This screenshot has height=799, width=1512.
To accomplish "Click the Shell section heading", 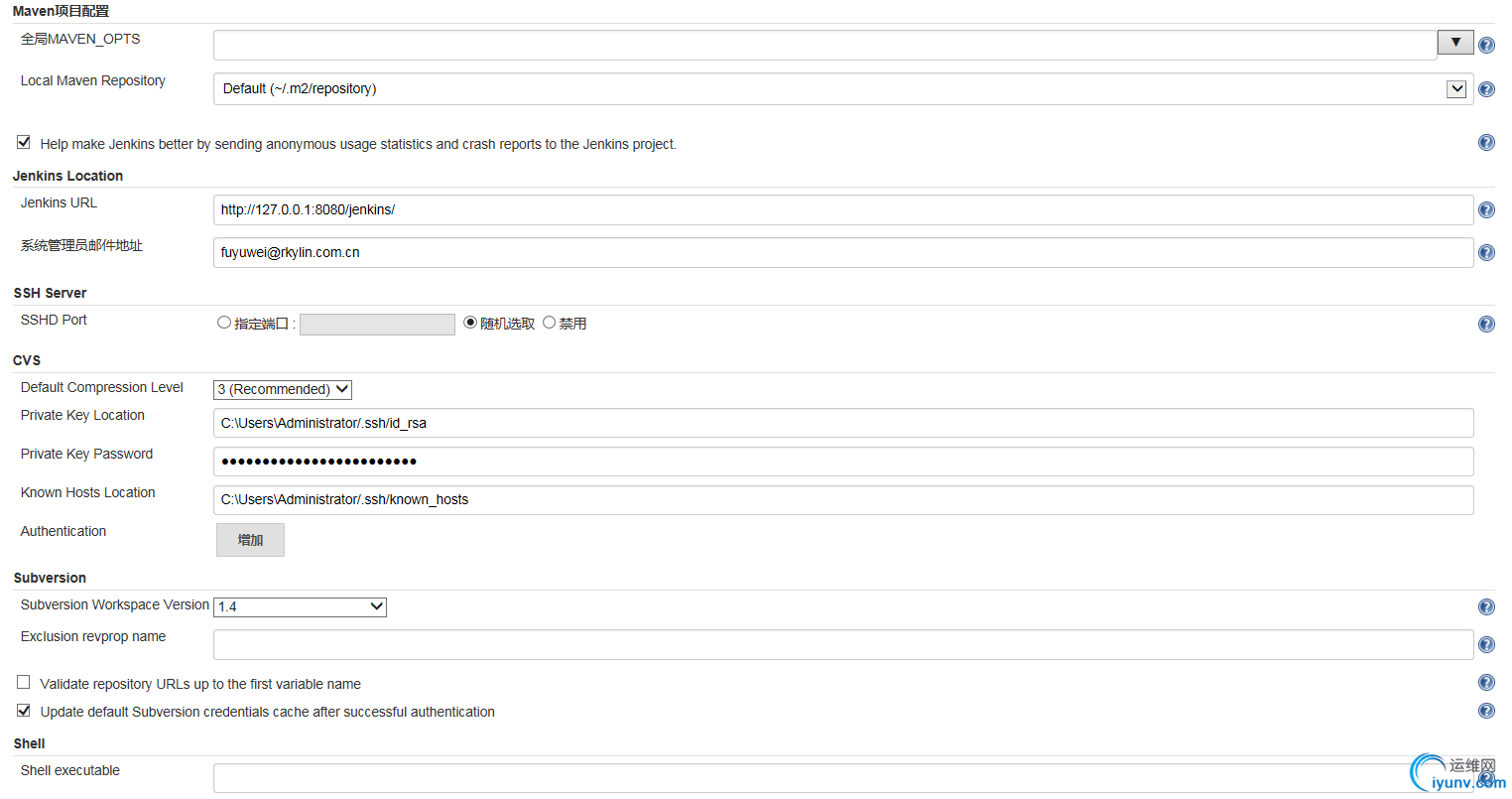I will click(29, 743).
